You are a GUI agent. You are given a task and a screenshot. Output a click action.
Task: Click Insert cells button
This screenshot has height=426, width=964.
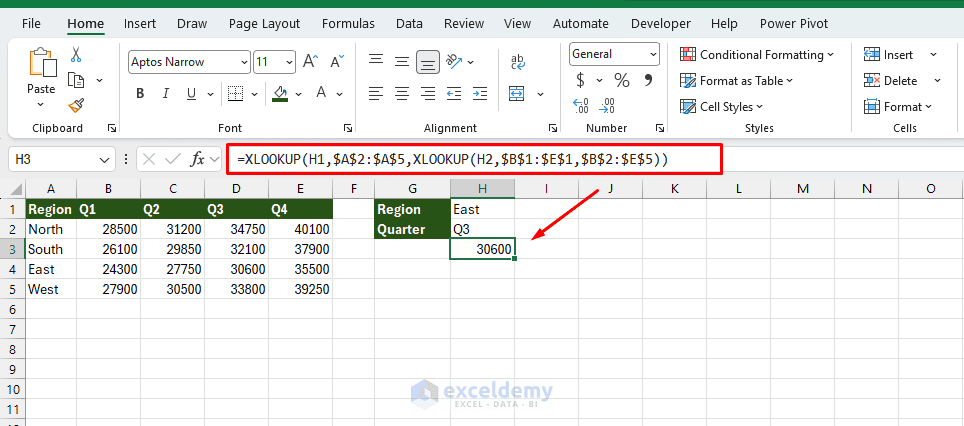click(x=888, y=55)
